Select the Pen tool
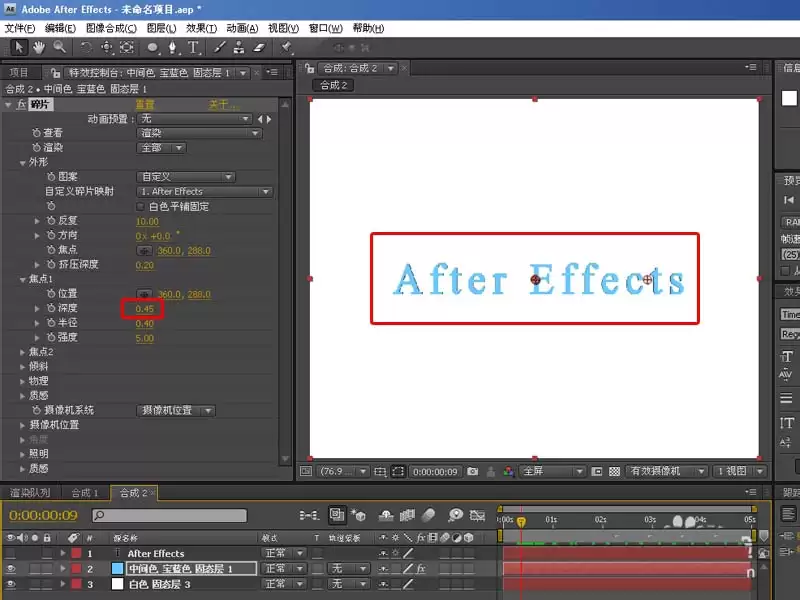The image size is (800, 600). click(172, 48)
